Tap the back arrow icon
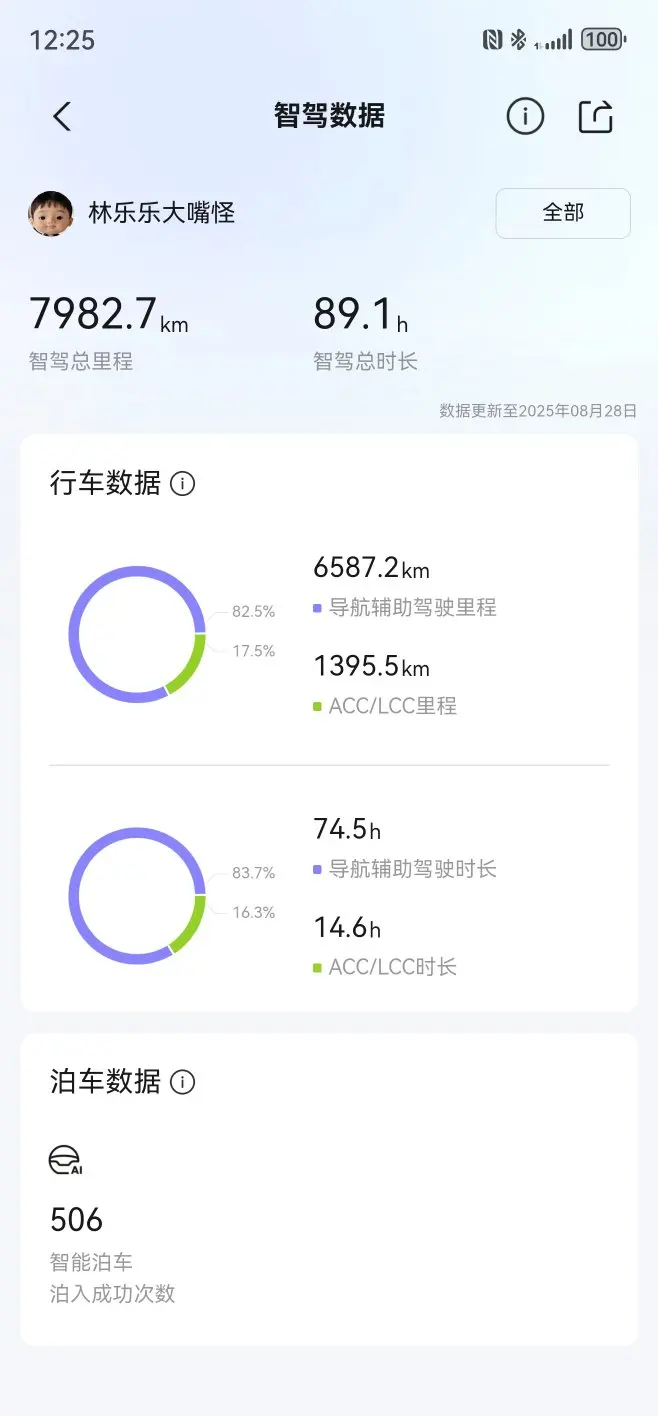Screen dimensions: 658x1416 [x=62, y=117]
